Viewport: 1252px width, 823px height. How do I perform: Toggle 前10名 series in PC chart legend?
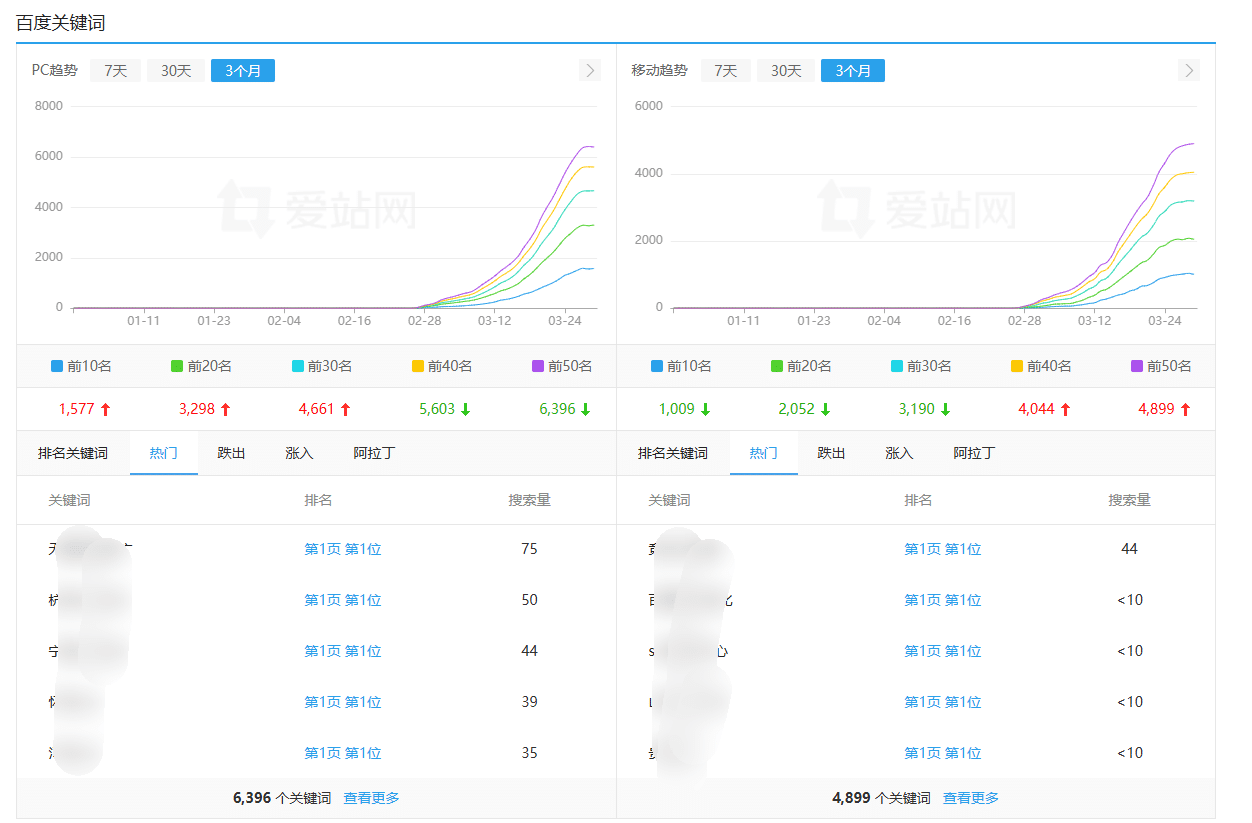(81, 366)
